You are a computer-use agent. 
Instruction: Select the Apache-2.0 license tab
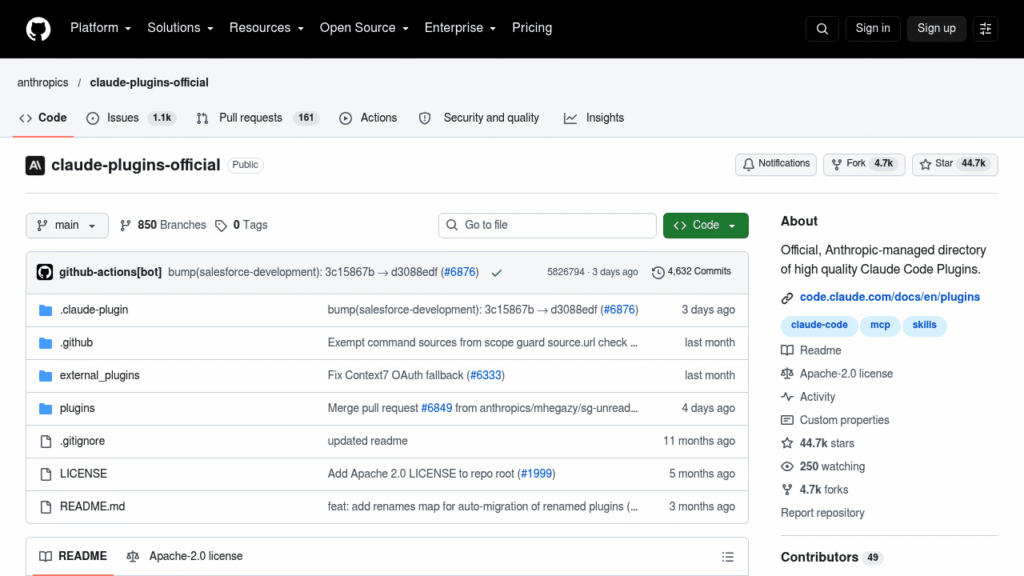[x=185, y=556]
